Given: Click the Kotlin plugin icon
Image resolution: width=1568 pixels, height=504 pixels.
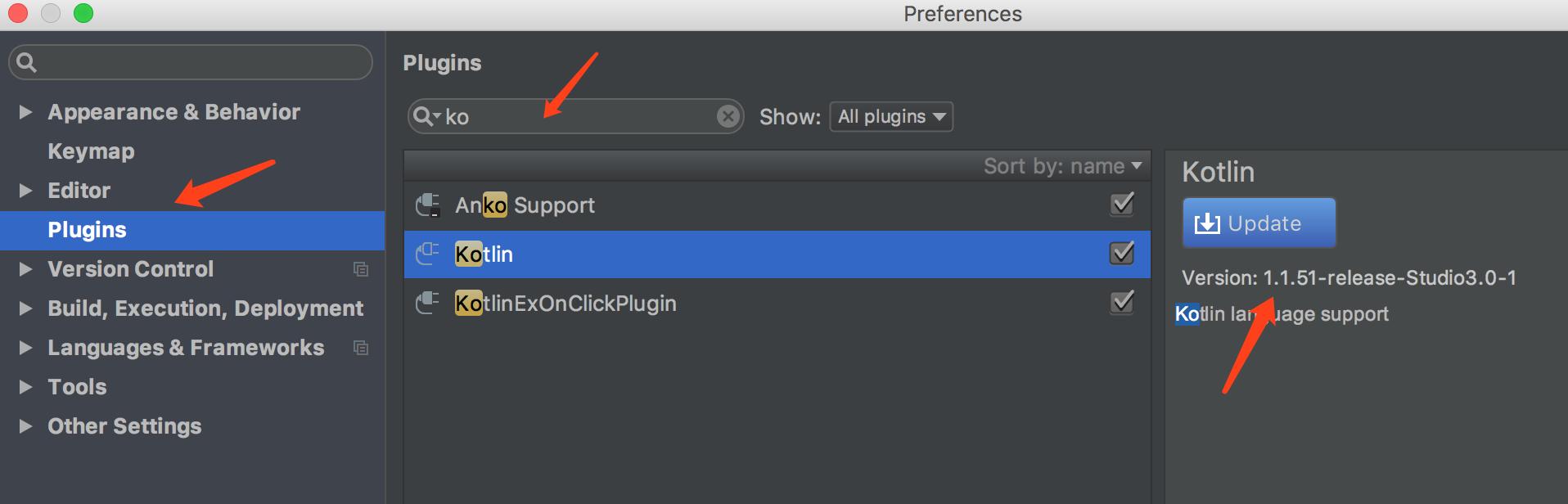Looking at the screenshot, I should pos(427,254).
